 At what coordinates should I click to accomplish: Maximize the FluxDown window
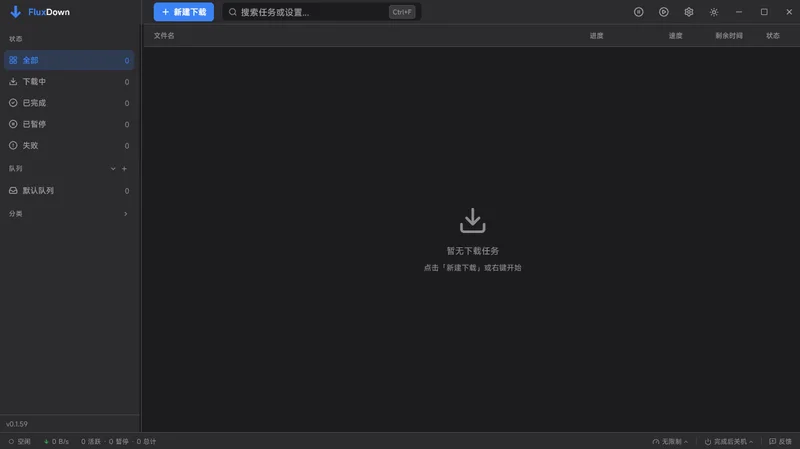(x=764, y=12)
